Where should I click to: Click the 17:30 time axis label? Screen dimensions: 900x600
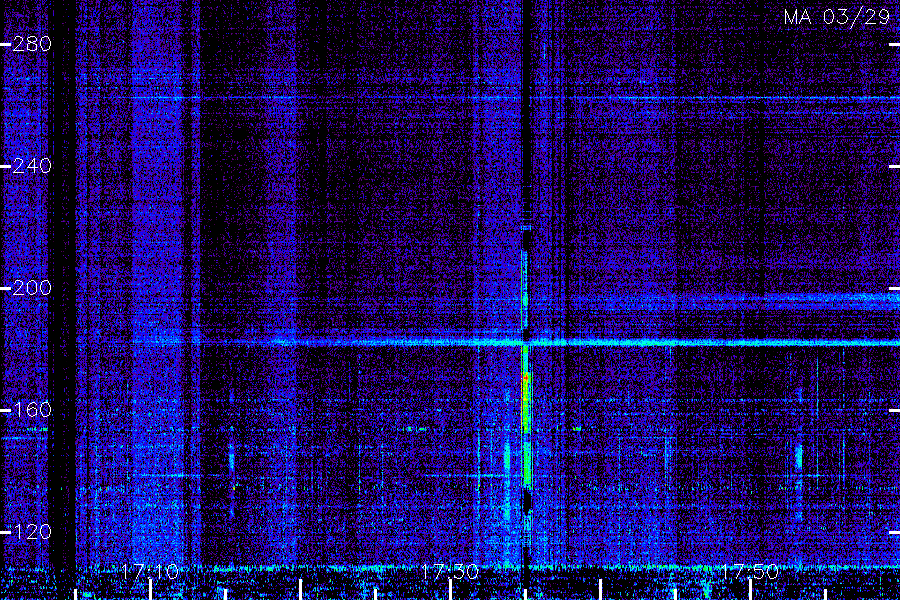click(x=450, y=572)
